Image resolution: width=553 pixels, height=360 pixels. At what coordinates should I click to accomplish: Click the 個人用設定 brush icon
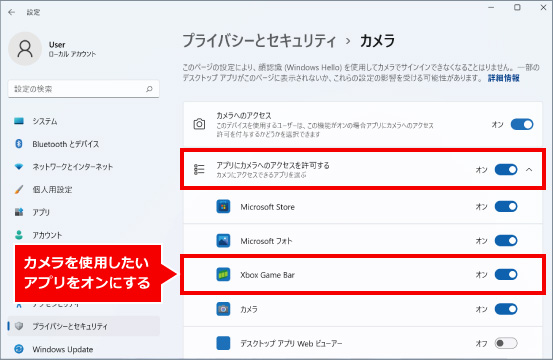coord(19,189)
